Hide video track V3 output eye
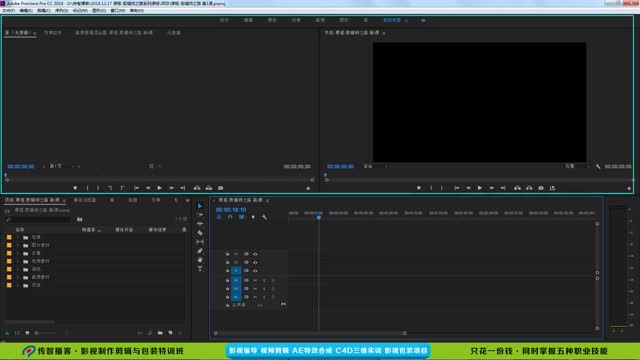This screenshot has width=640, height=360. click(255, 254)
